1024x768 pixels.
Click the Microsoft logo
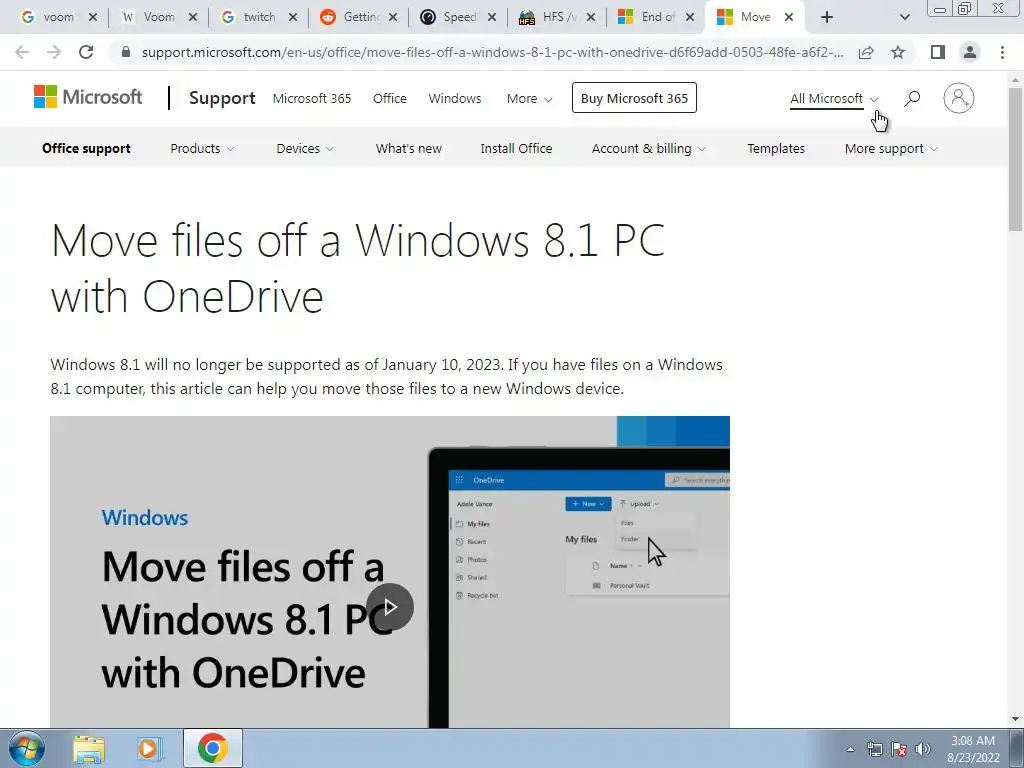click(x=88, y=97)
